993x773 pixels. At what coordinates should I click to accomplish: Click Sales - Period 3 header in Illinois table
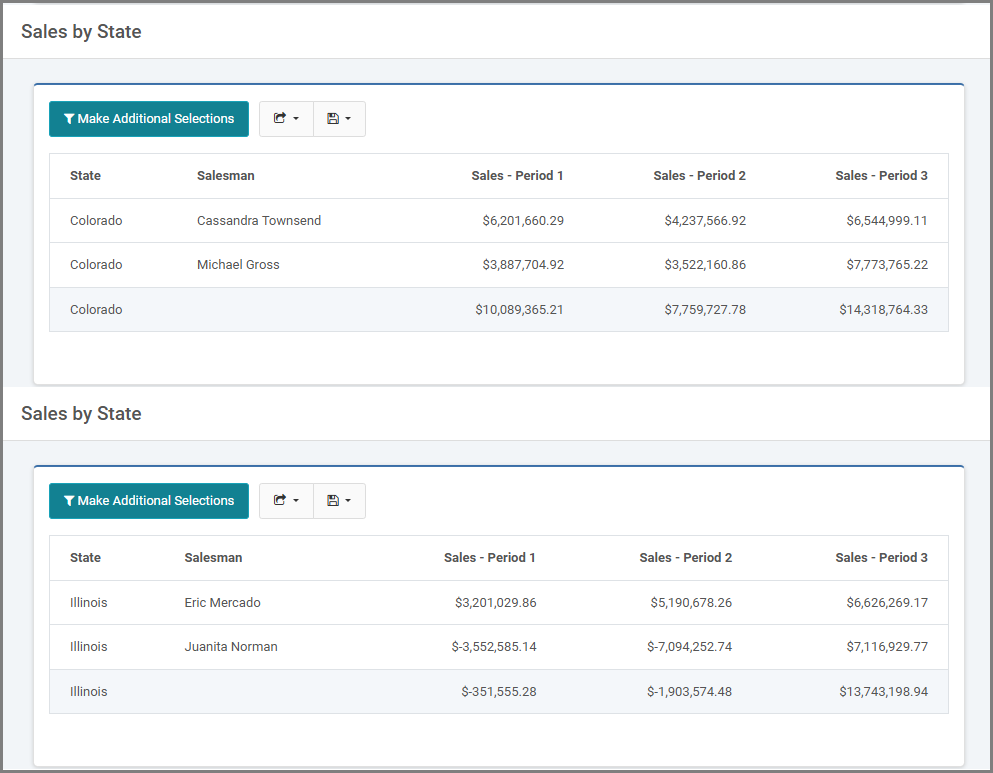coord(882,558)
